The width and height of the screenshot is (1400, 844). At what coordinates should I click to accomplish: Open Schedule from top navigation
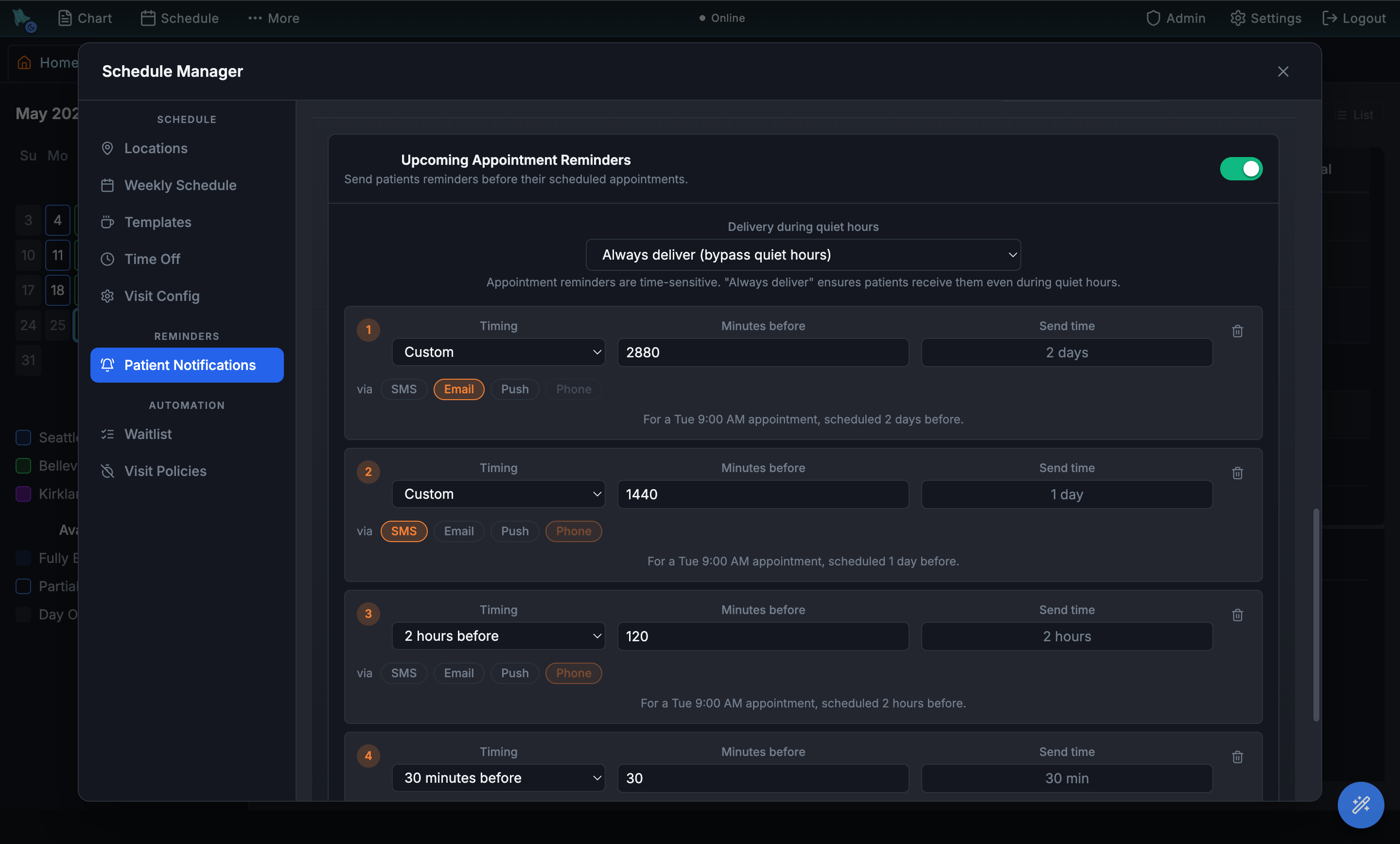(x=179, y=18)
